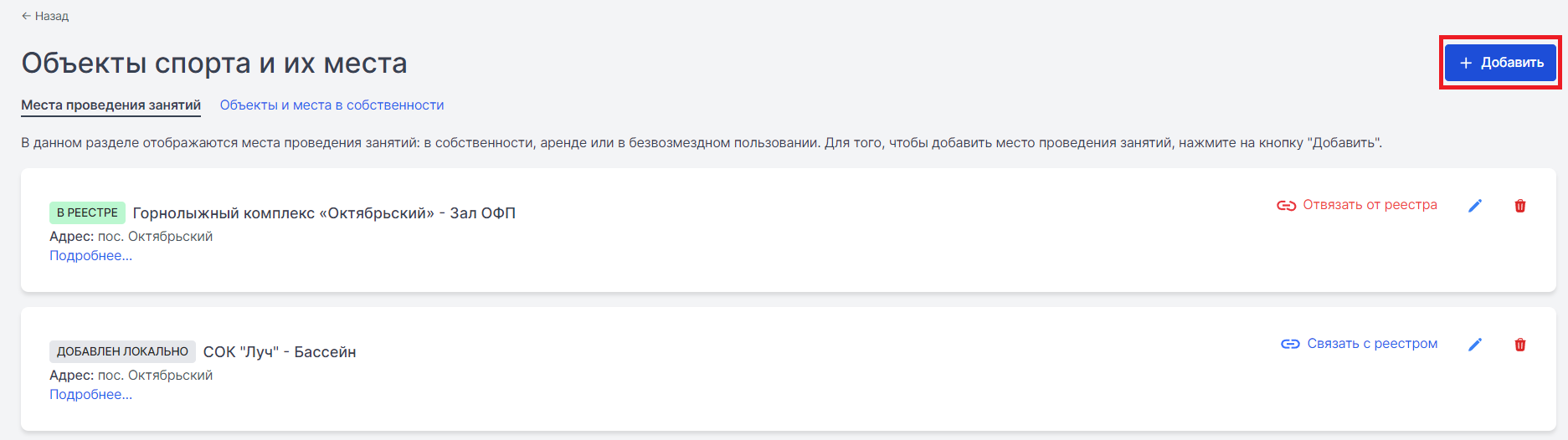Viewport: 1568px width, 440px height.
Task: Click the gray ДОБАВЛЕН ЛОКАЛЬНО badge
Action: tap(122, 352)
